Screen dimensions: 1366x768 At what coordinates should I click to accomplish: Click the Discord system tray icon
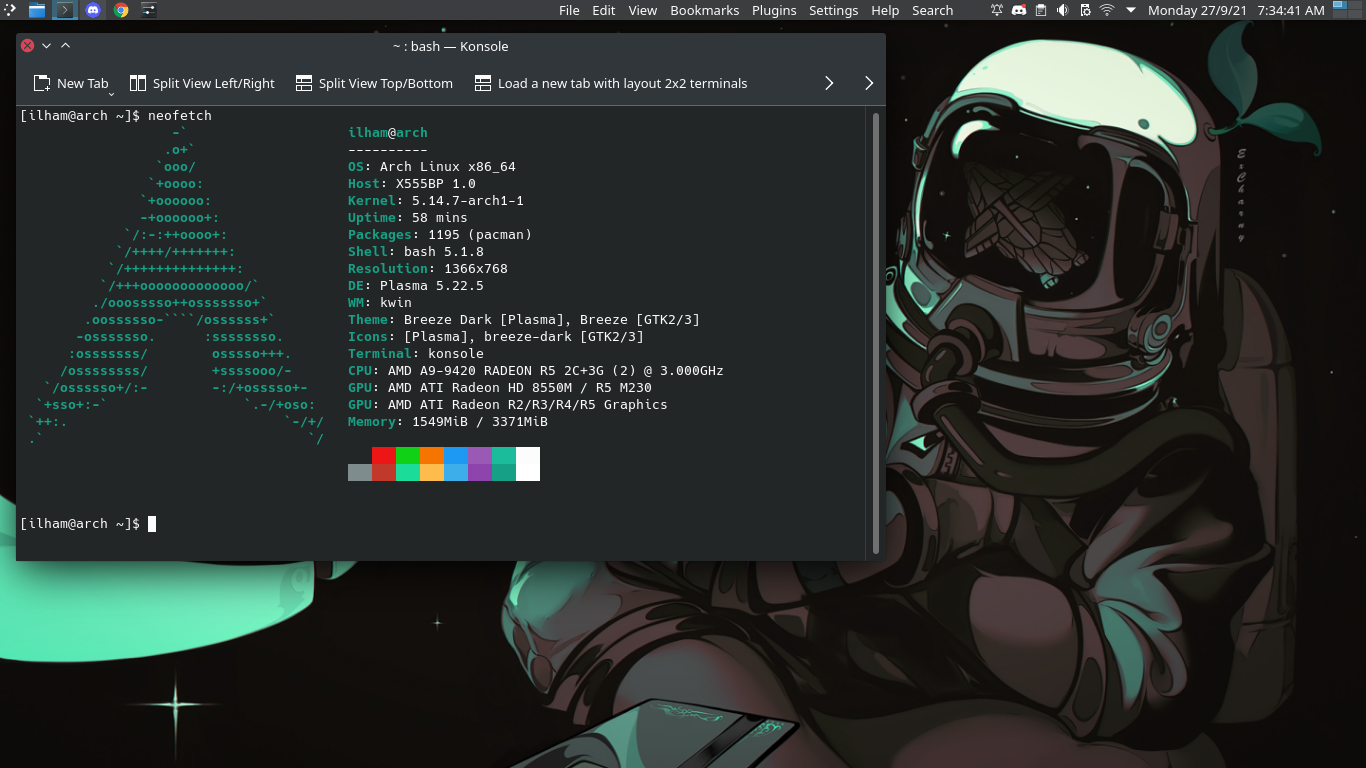[x=1019, y=10]
